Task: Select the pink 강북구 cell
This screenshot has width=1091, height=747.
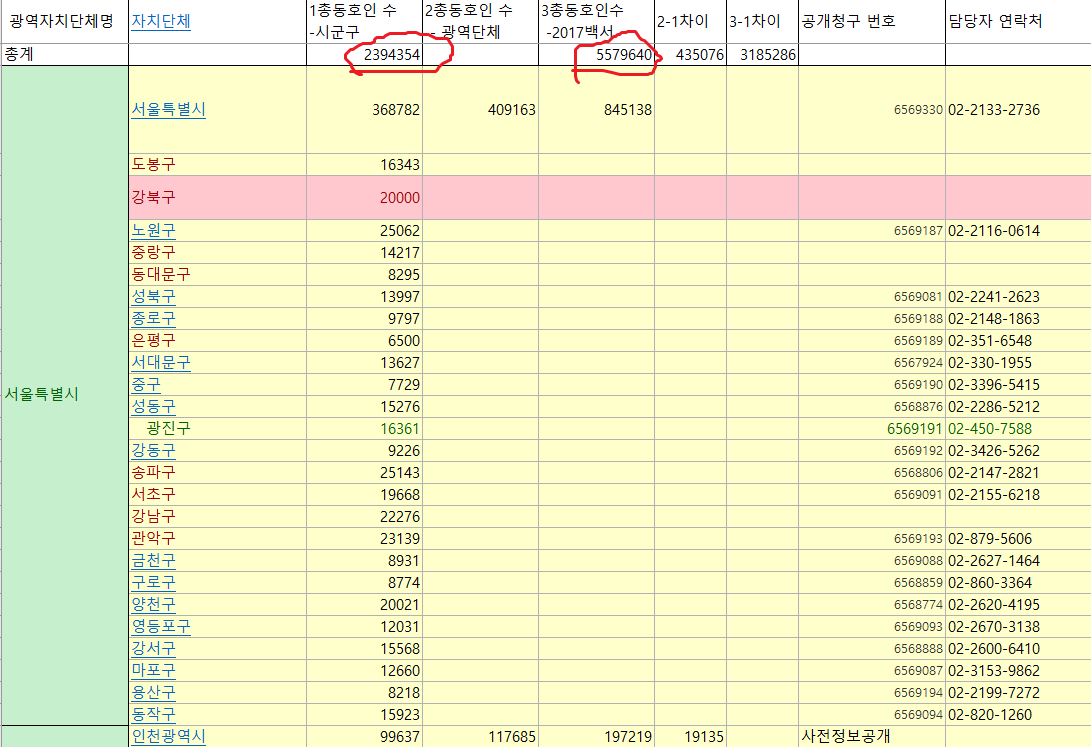Action: [153, 198]
